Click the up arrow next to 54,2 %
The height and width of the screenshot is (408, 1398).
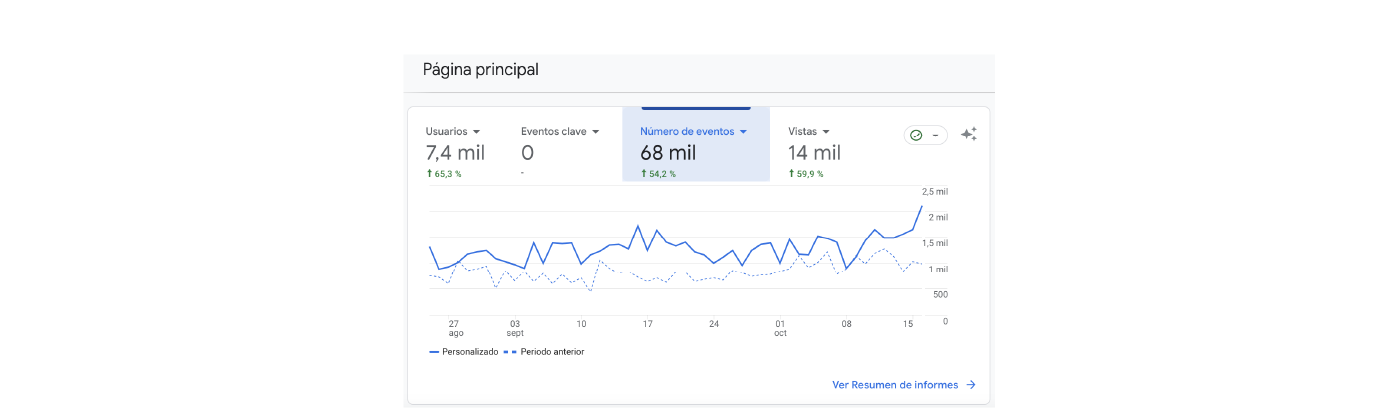click(x=644, y=174)
